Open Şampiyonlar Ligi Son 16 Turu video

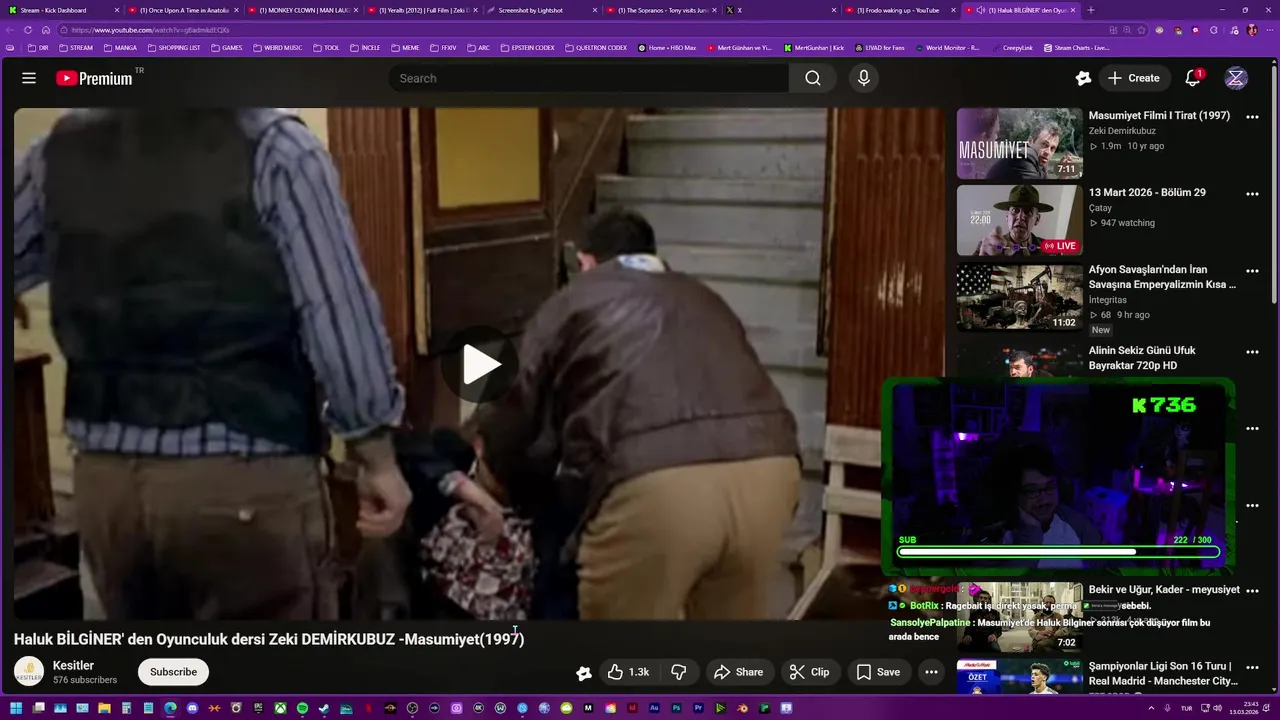1162,673
